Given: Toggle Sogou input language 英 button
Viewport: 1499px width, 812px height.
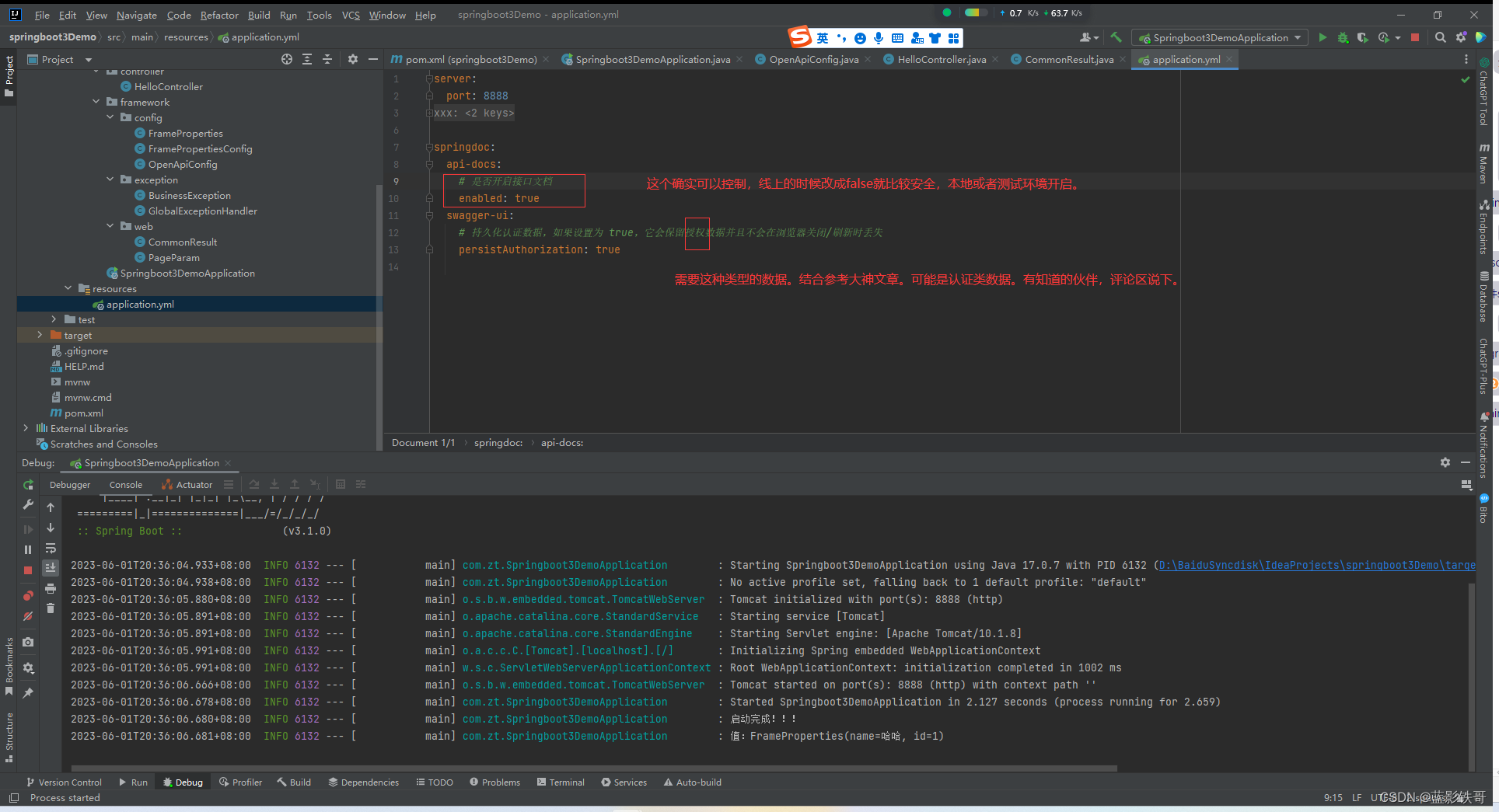Looking at the screenshot, I should click(x=823, y=38).
